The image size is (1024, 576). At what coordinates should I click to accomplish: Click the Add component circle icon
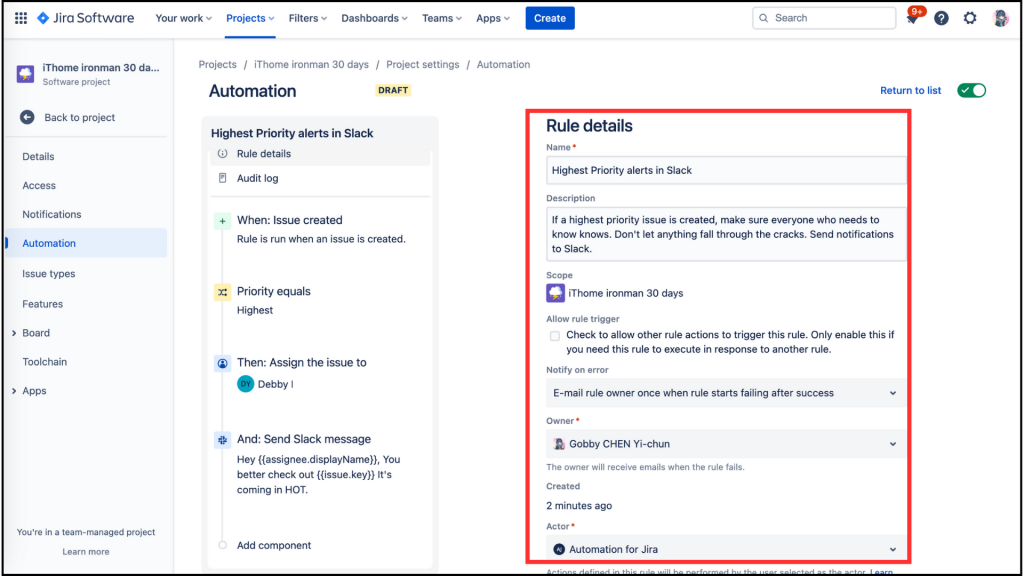point(223,545)
